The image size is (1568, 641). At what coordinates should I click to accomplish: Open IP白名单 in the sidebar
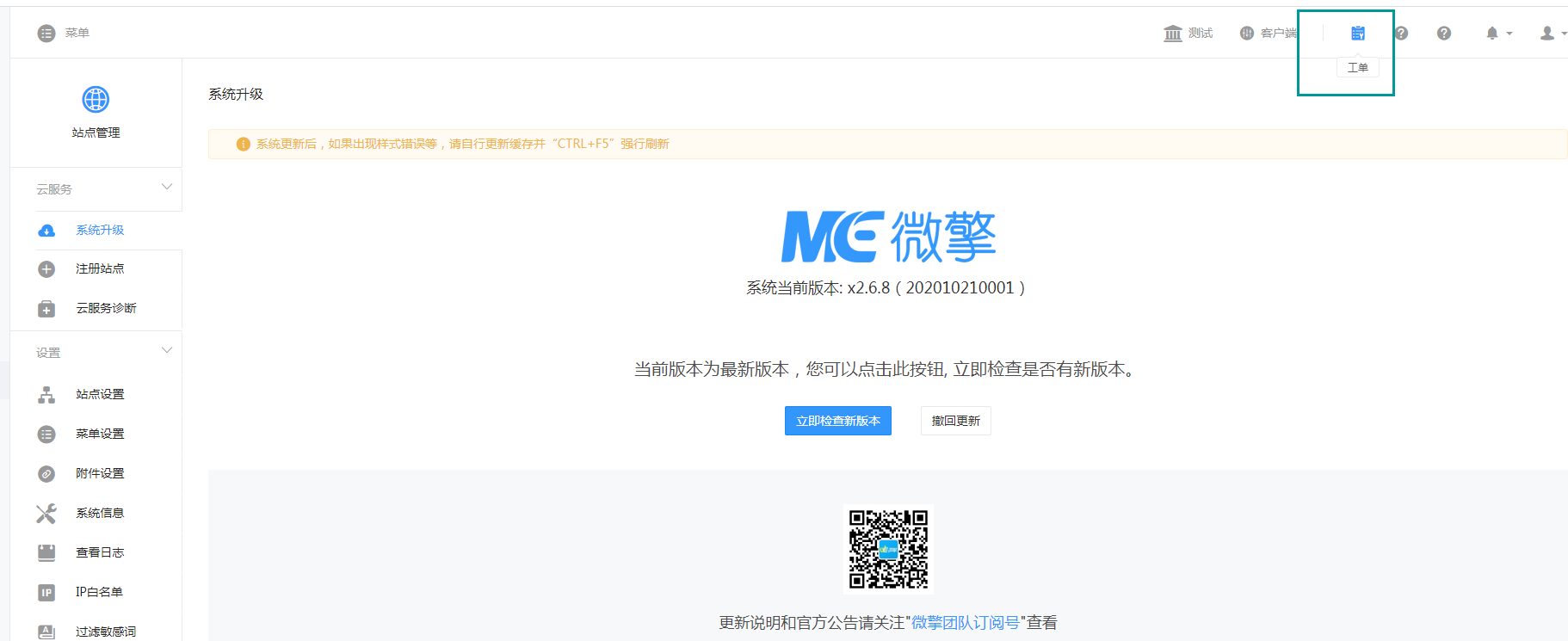coord(99,593)
